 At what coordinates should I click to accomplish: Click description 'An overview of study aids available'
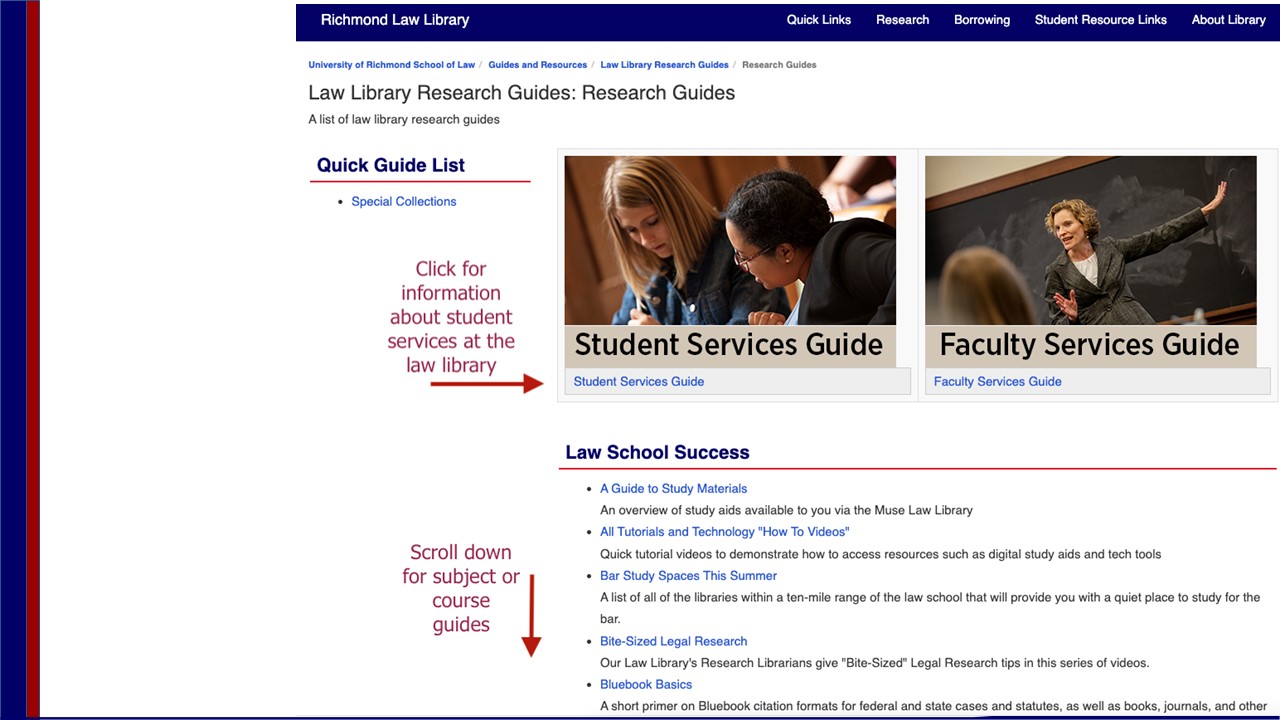tap(786, 510)
